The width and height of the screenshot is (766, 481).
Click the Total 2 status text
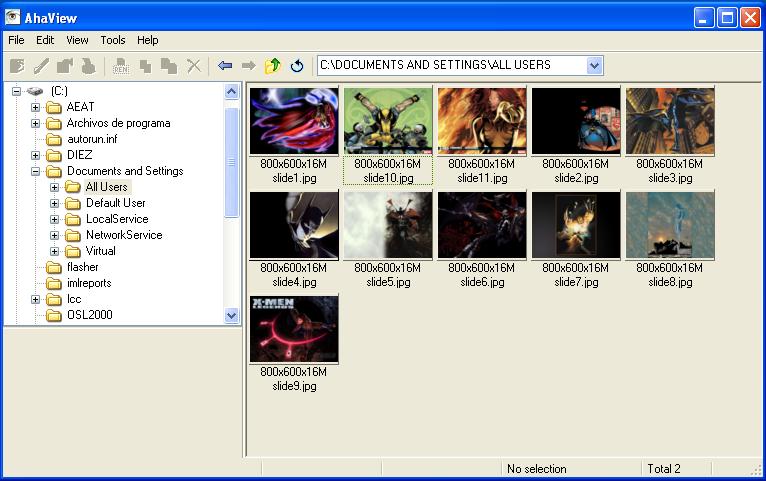click(663, 469)
